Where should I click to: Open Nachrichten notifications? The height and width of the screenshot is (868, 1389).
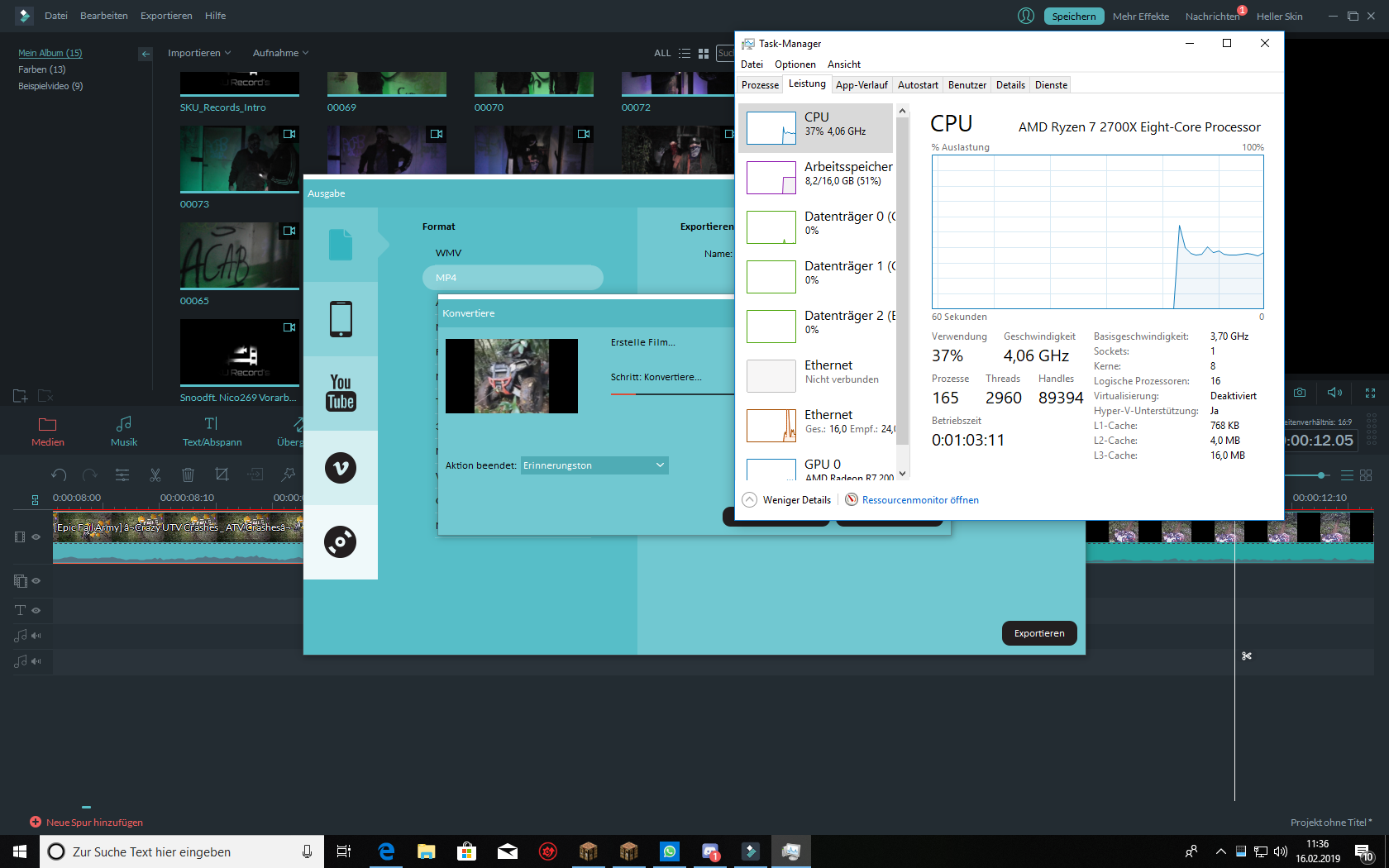point(1213,16)
